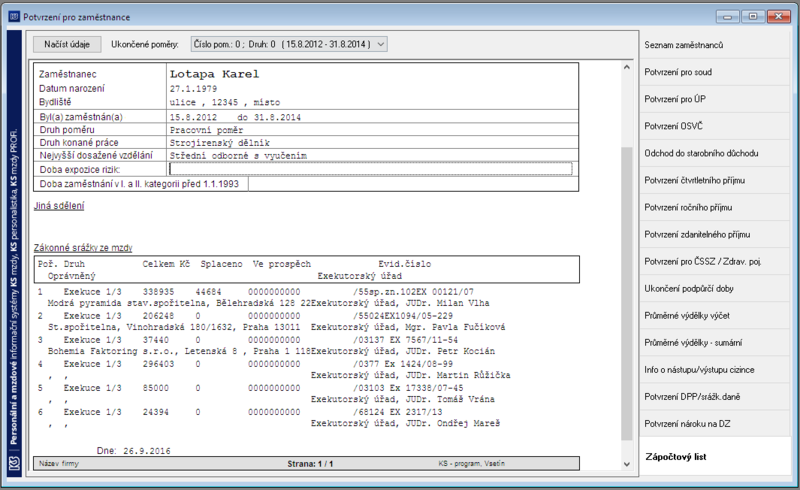Screen dimensions: 800x490
Task: Select Potvrzení pro ÚP
Action: click(x=714, y=99)
